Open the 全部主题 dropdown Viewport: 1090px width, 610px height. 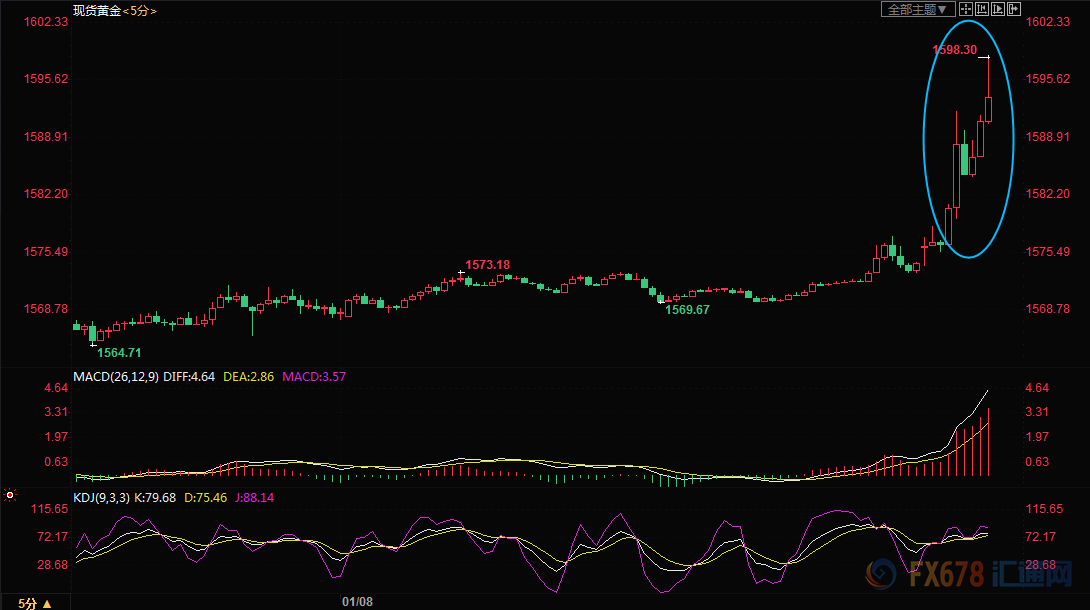(x=915, y=9)
